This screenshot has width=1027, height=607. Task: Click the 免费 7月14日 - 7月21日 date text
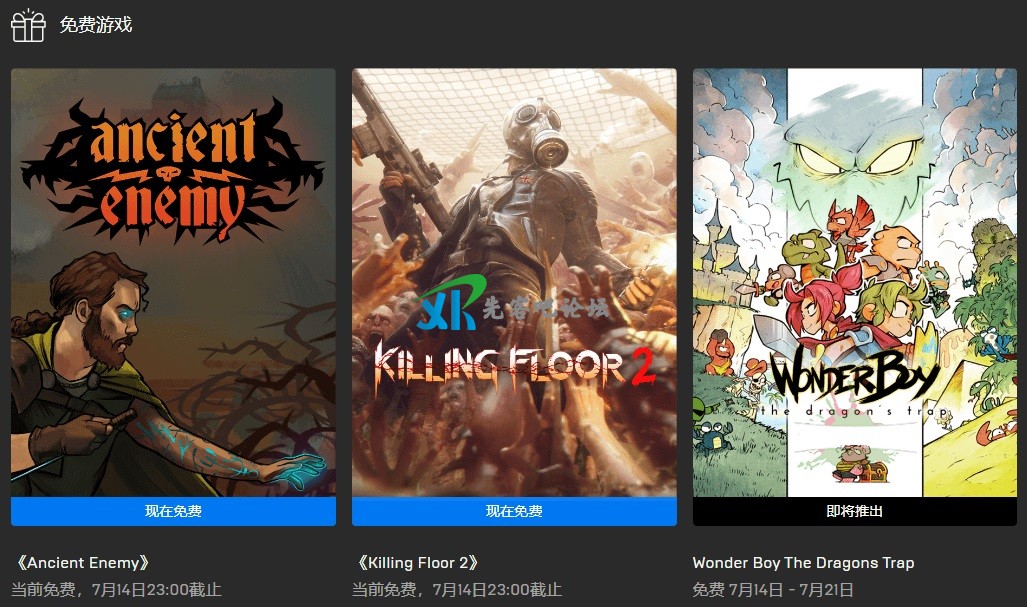pos(773,590)
